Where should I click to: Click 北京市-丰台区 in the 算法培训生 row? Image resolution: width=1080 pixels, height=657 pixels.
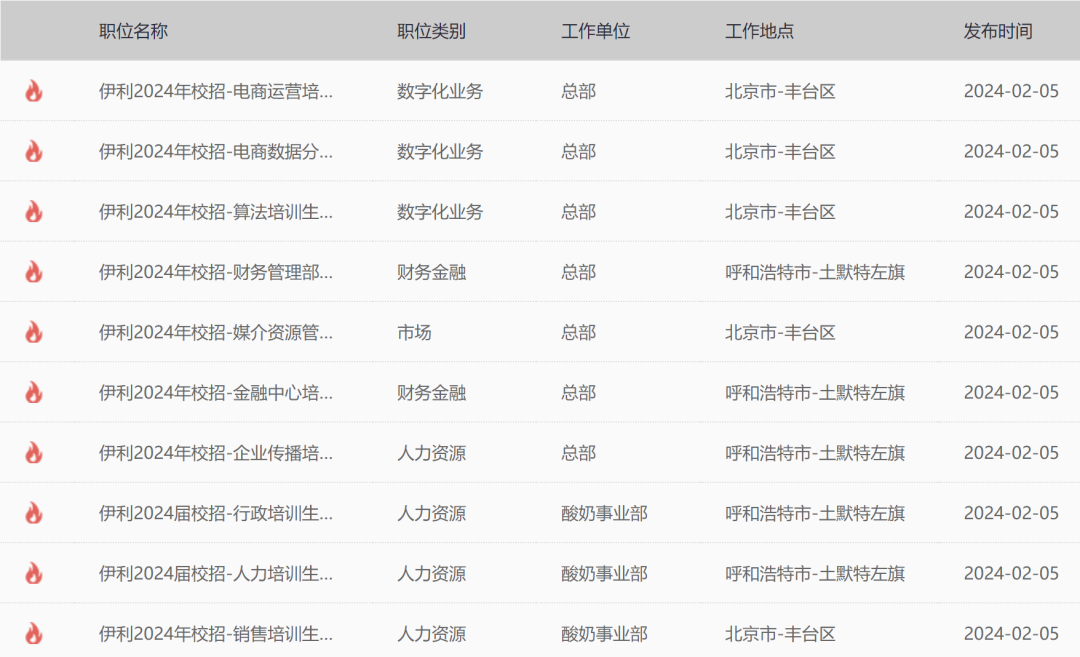pyautogui.click(x=780, y=211)
